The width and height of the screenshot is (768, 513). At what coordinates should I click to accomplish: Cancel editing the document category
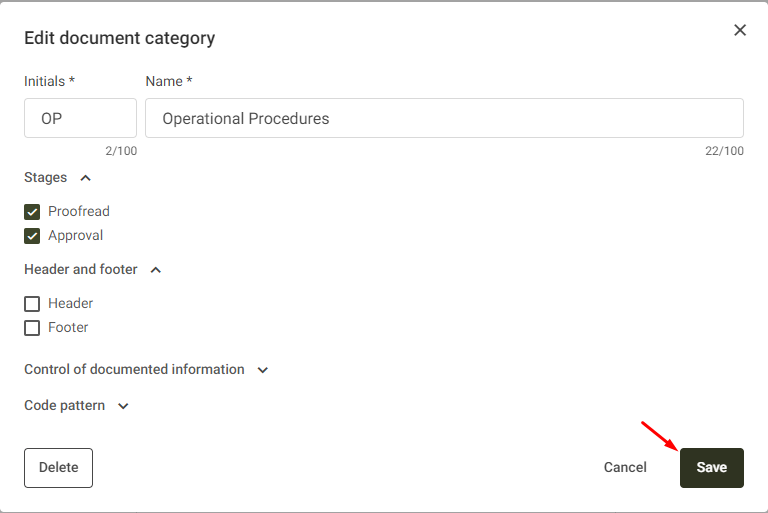[x=625, y=468]
